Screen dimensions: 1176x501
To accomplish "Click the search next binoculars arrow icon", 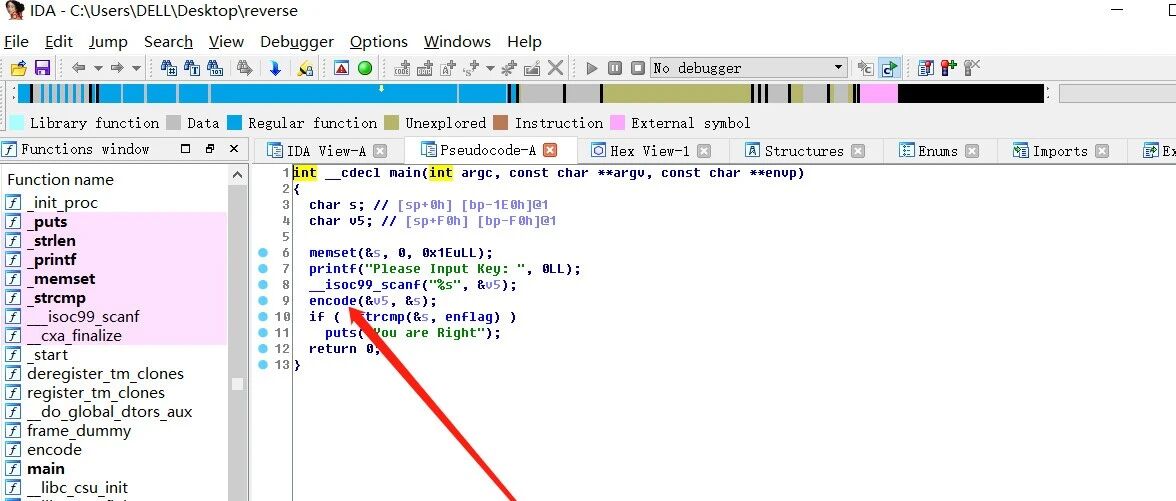I will [x=244, y=68].
